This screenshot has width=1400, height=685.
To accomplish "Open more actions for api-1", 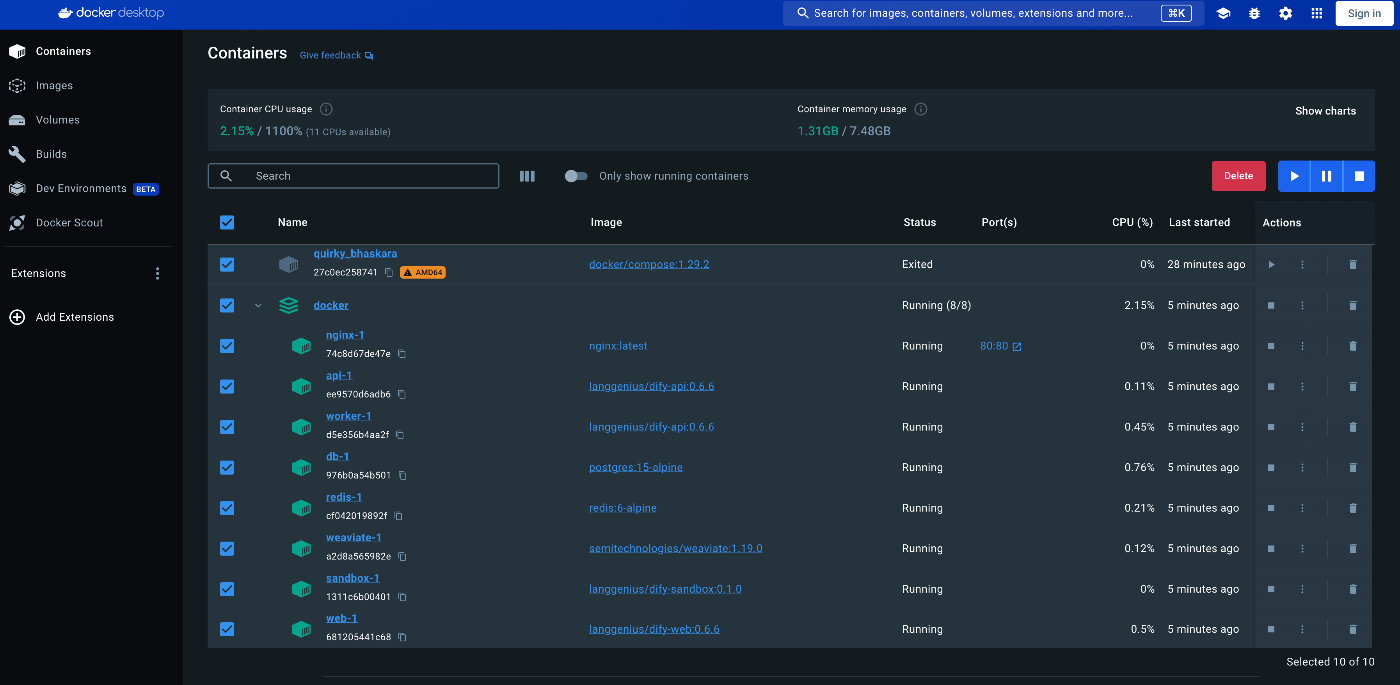I will pos(1302,386).
